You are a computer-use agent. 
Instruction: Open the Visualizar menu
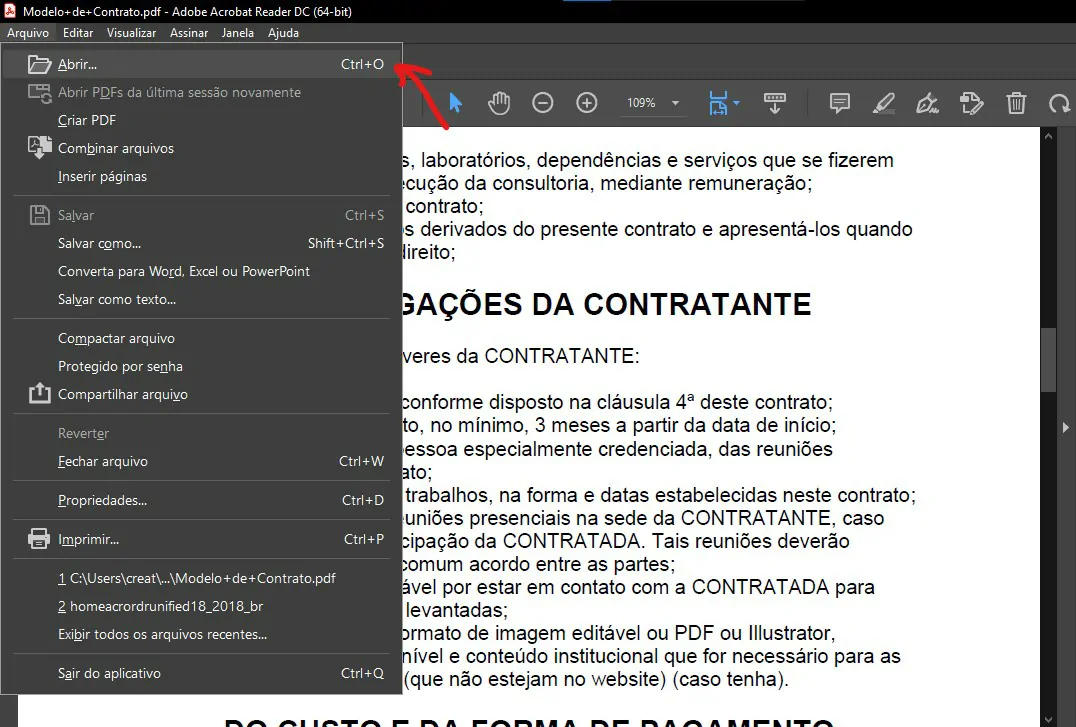click(131, 32)
